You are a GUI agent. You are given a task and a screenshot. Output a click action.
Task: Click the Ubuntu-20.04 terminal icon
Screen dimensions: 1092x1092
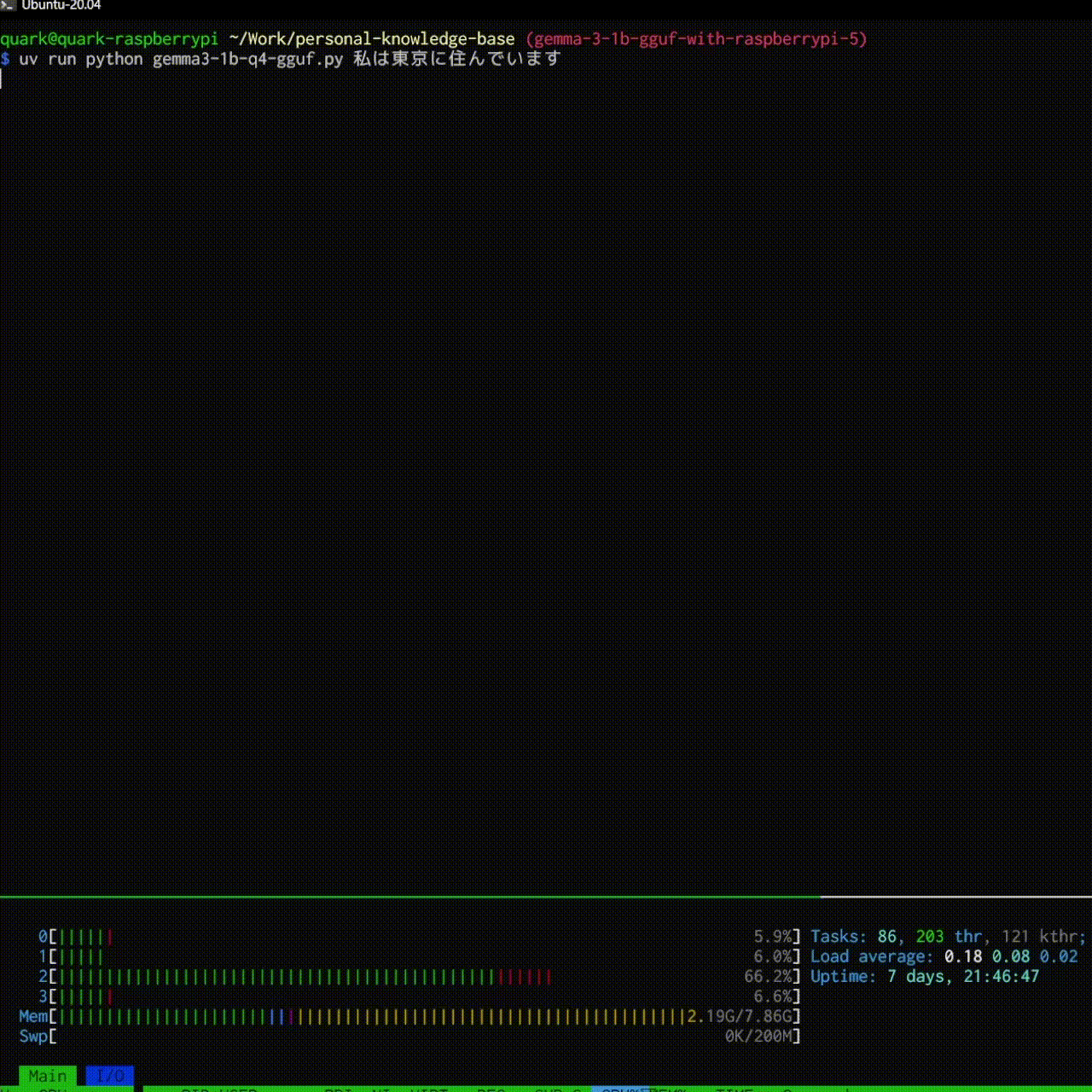9,6
